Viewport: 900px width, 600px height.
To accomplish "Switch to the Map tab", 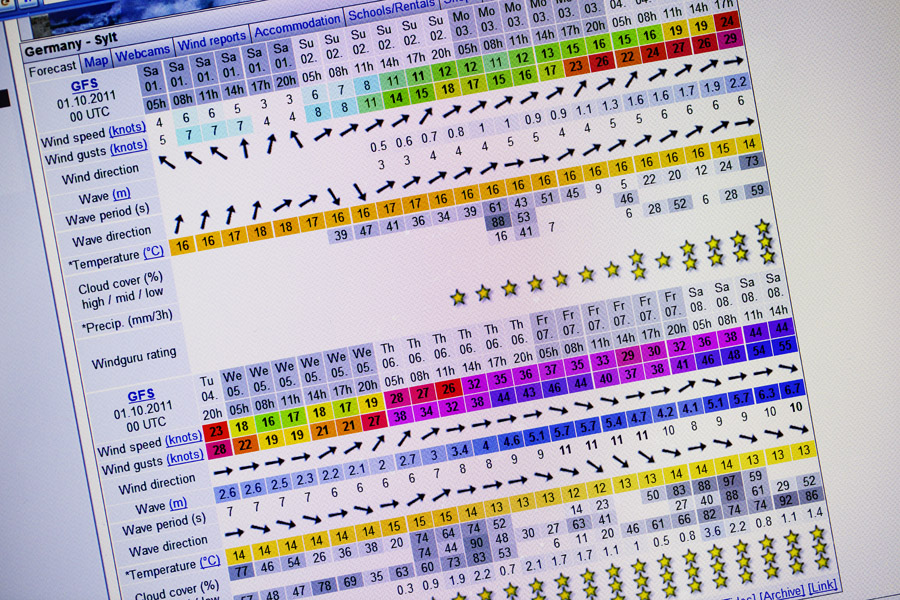I will click(96, 61).
